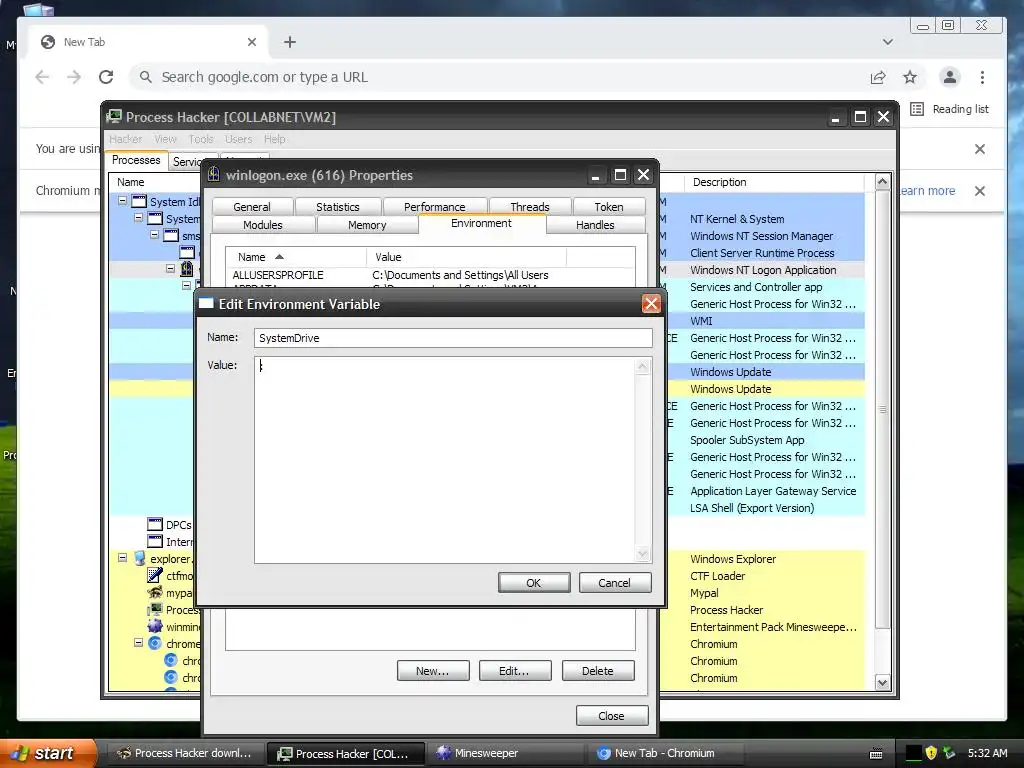Click the security shield tray icon
The height and width of the screenshot is (768, 1024).
pos(931,753)
